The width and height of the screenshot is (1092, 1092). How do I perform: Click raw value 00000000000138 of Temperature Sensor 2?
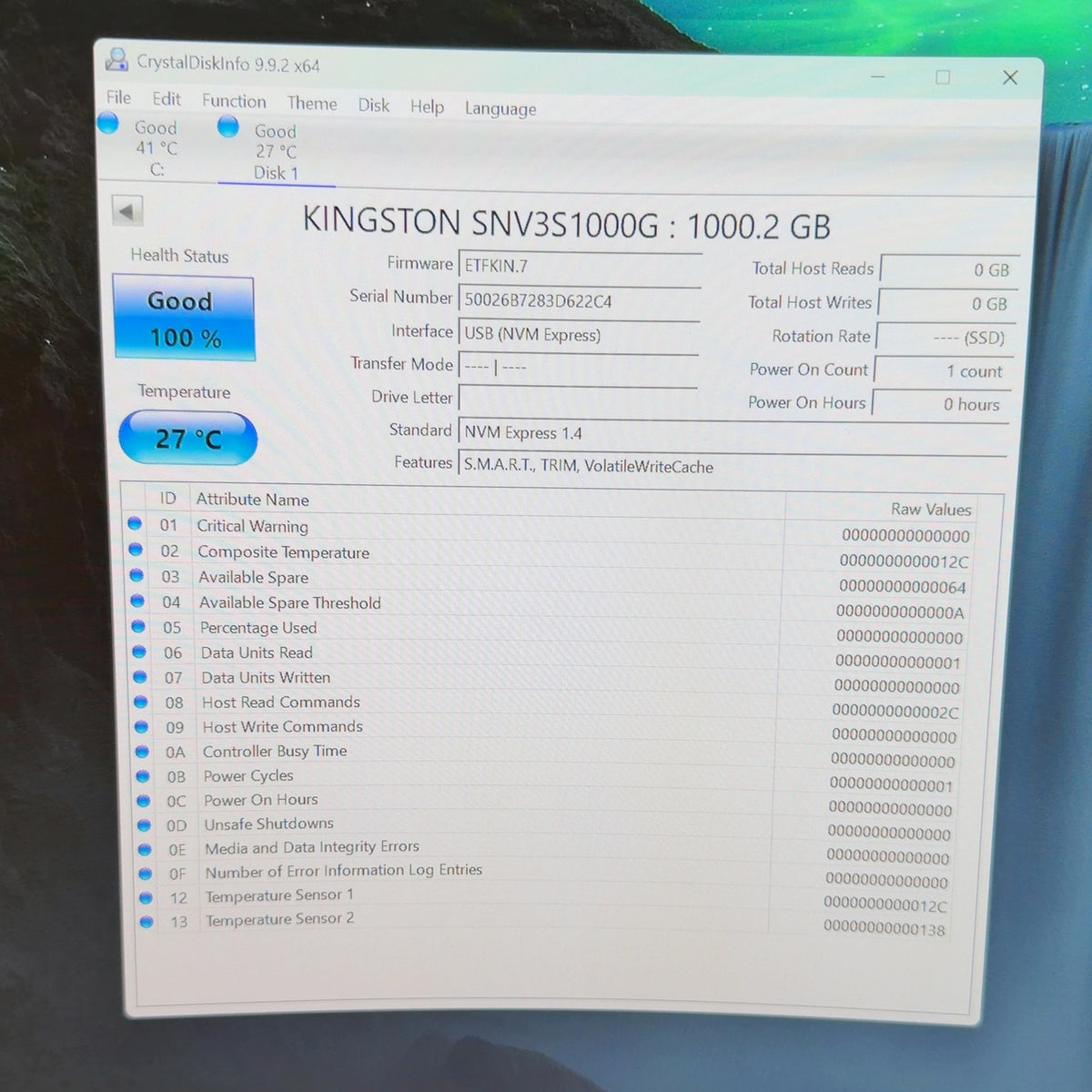coord(884,928)
